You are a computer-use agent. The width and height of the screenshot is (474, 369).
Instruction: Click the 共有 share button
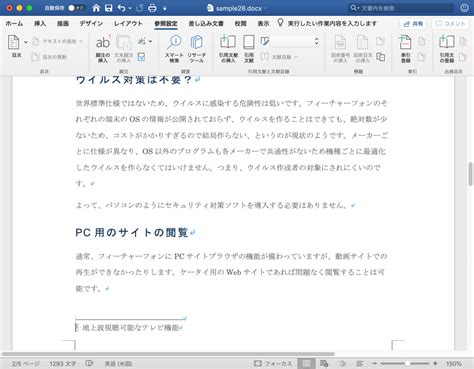(413, 24)
